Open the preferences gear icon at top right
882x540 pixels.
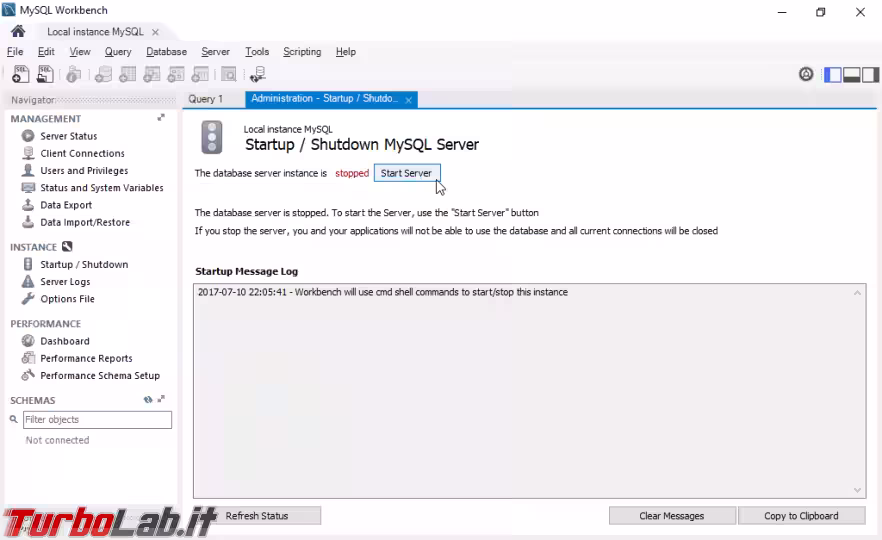point(806,74)
